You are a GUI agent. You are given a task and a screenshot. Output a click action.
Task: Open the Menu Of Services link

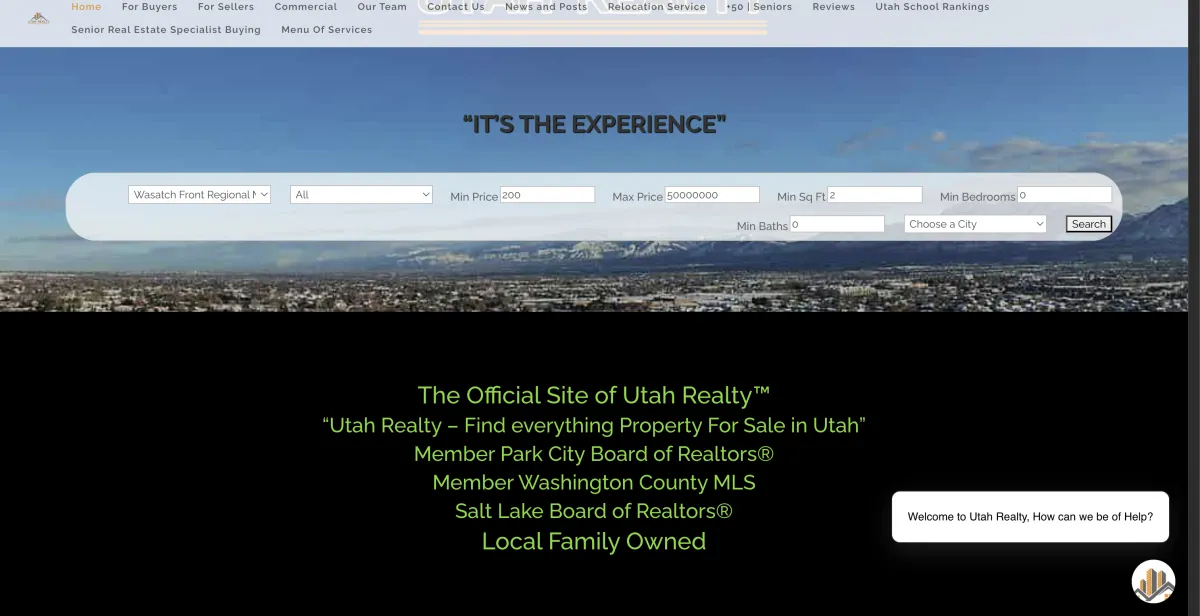[327, 30]
